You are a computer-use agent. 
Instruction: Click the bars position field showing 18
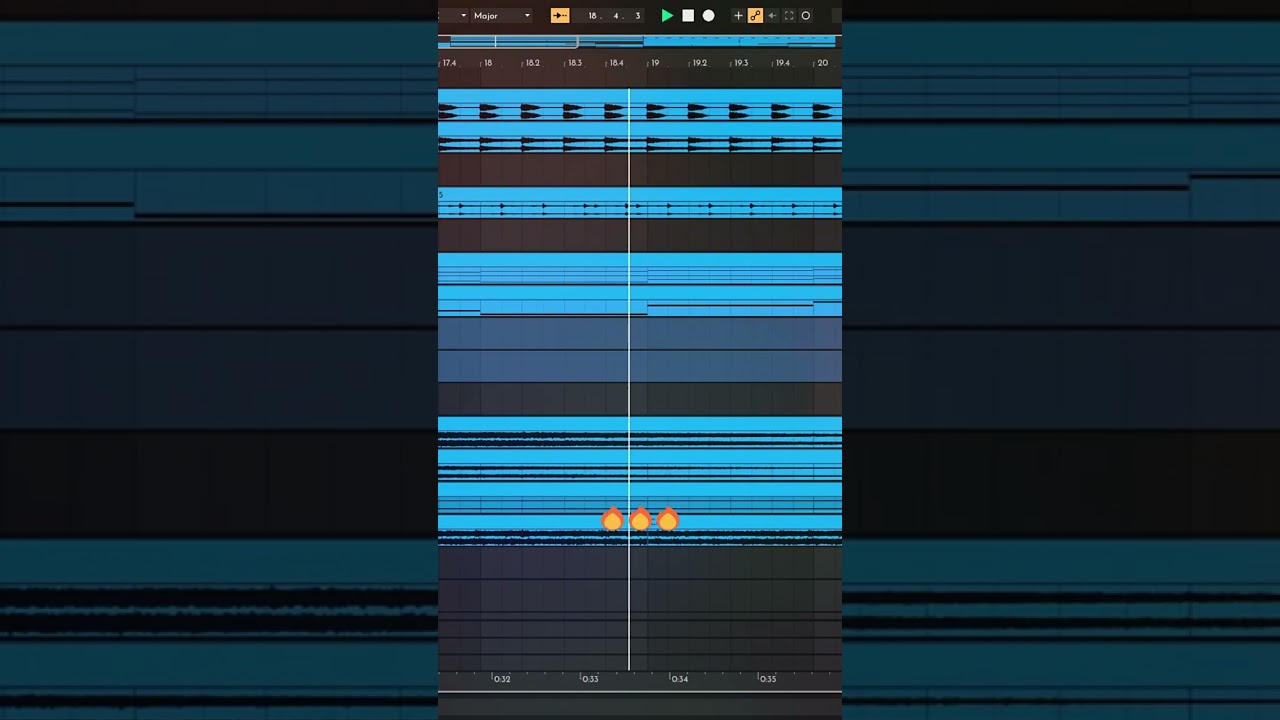592,16
